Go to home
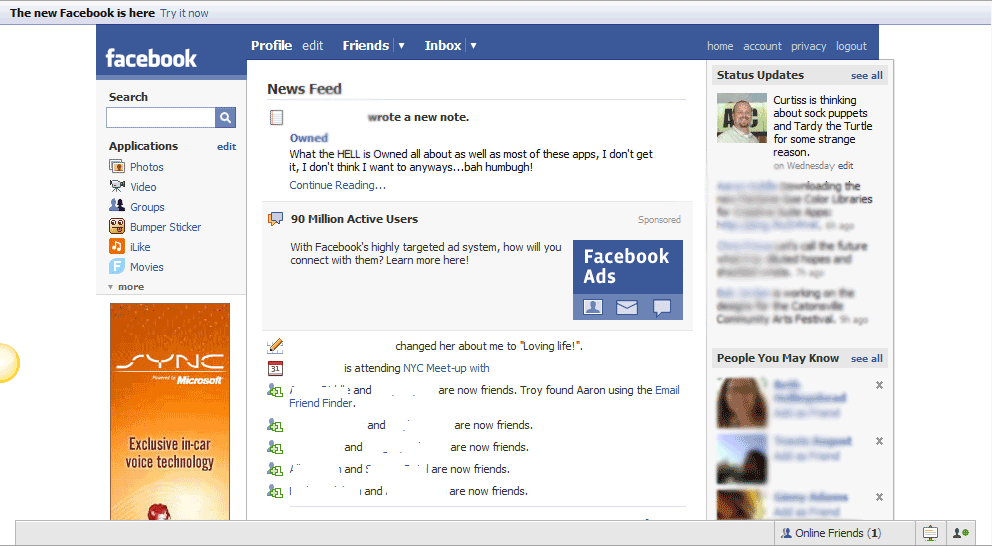992x546 pixels. (720, 46)
